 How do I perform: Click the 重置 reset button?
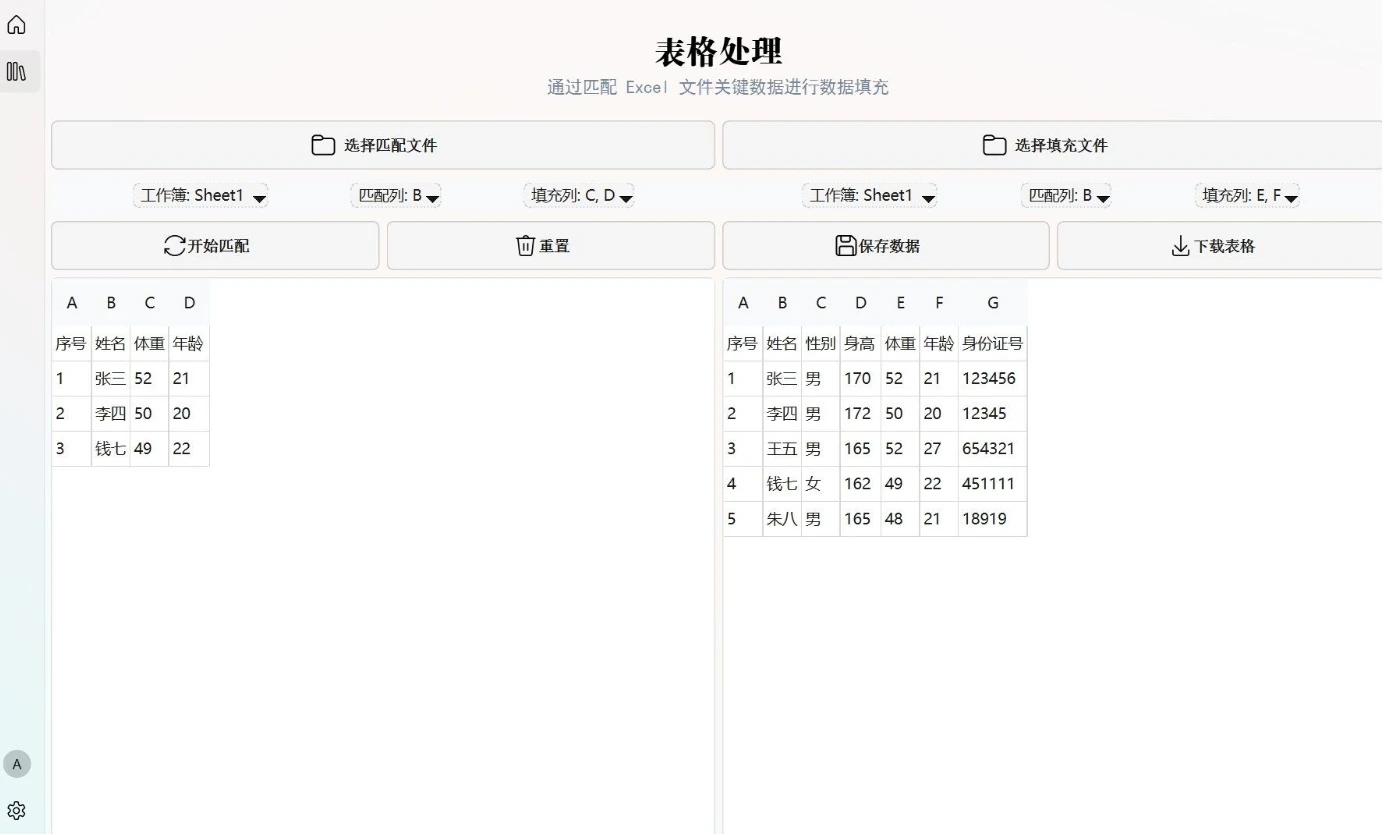(x=551, y=246)
